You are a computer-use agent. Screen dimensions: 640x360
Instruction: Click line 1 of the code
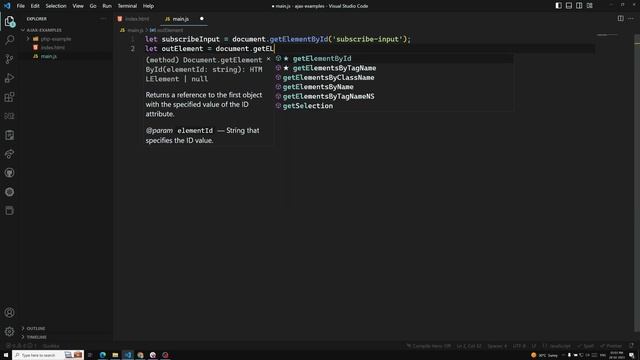(278, 39)
